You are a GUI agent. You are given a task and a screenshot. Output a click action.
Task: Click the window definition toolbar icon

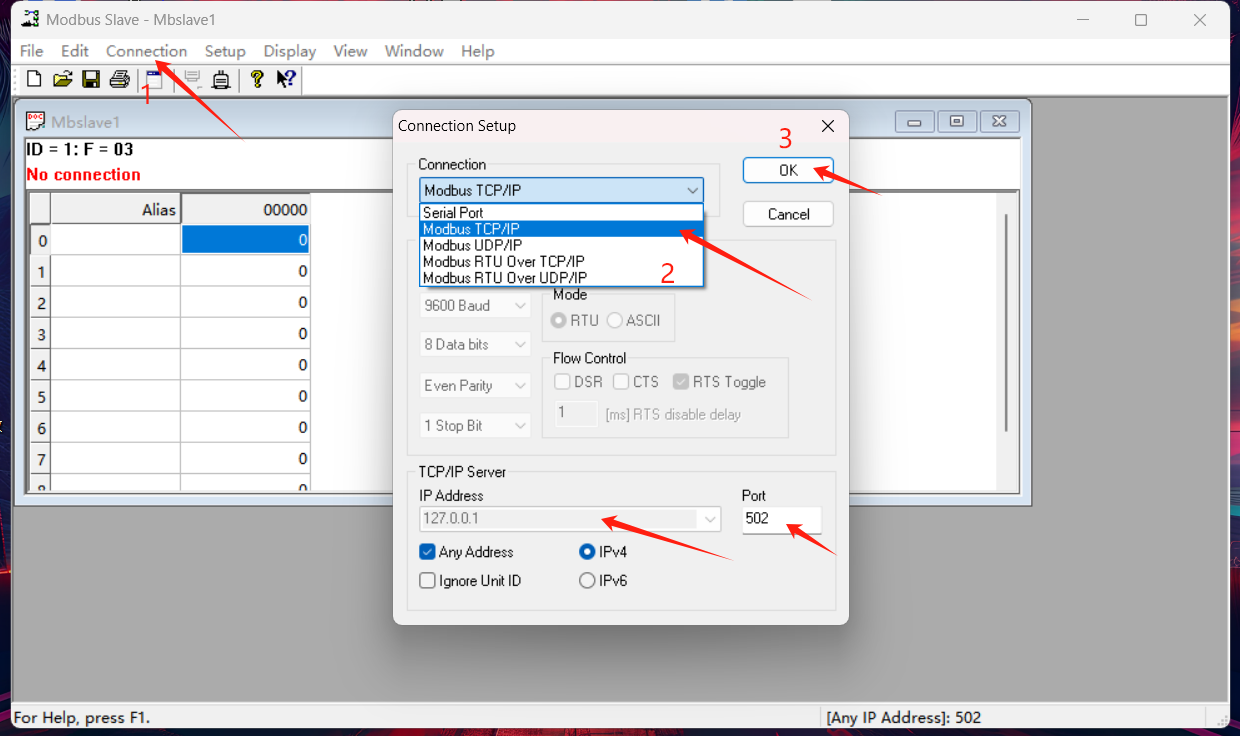155,79
